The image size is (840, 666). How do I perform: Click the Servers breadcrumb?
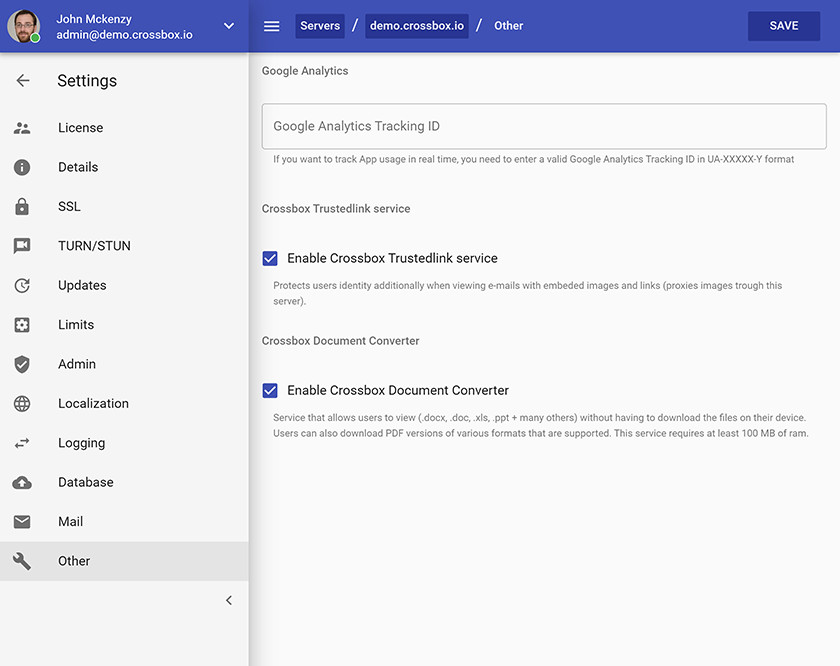pyautogui.click(x=320, y=26)
